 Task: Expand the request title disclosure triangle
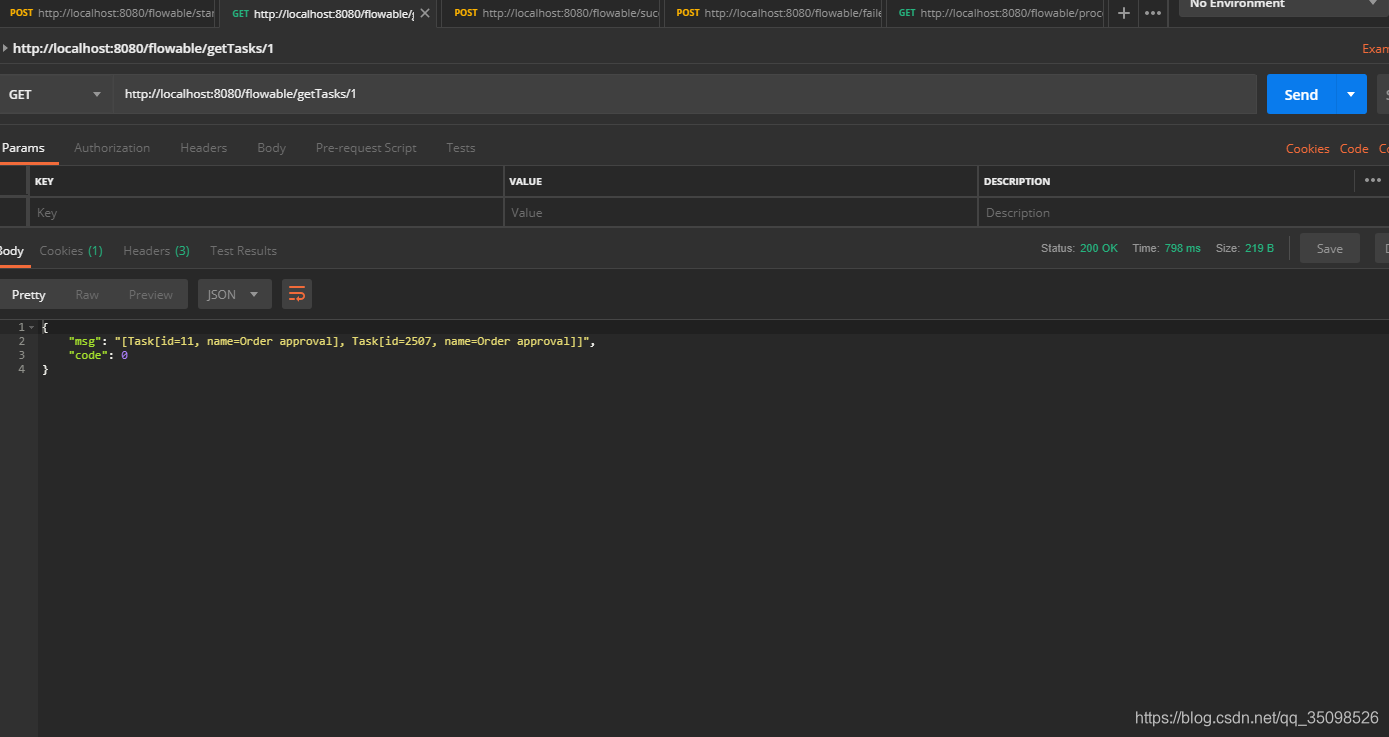[5, 48]
